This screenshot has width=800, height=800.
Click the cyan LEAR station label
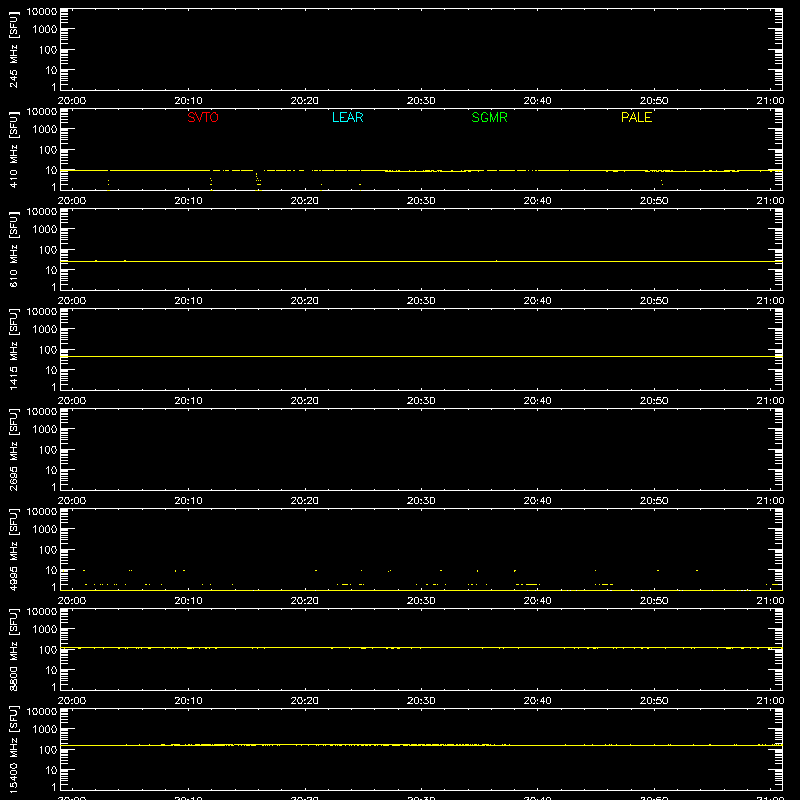[347, 117]
